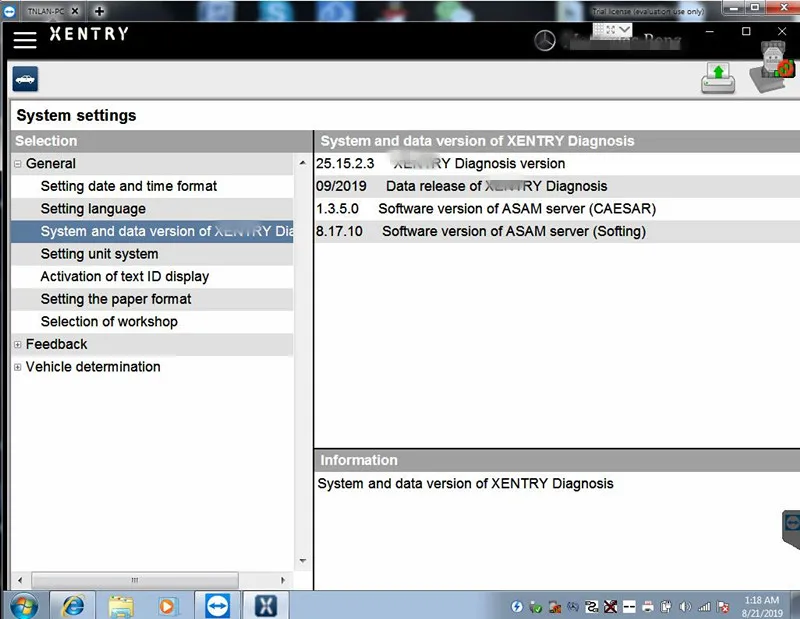The height and width of the screenshot is (619, 800).
Task: Open the XENTRY hamburger menu
Action: coord(25,40)
